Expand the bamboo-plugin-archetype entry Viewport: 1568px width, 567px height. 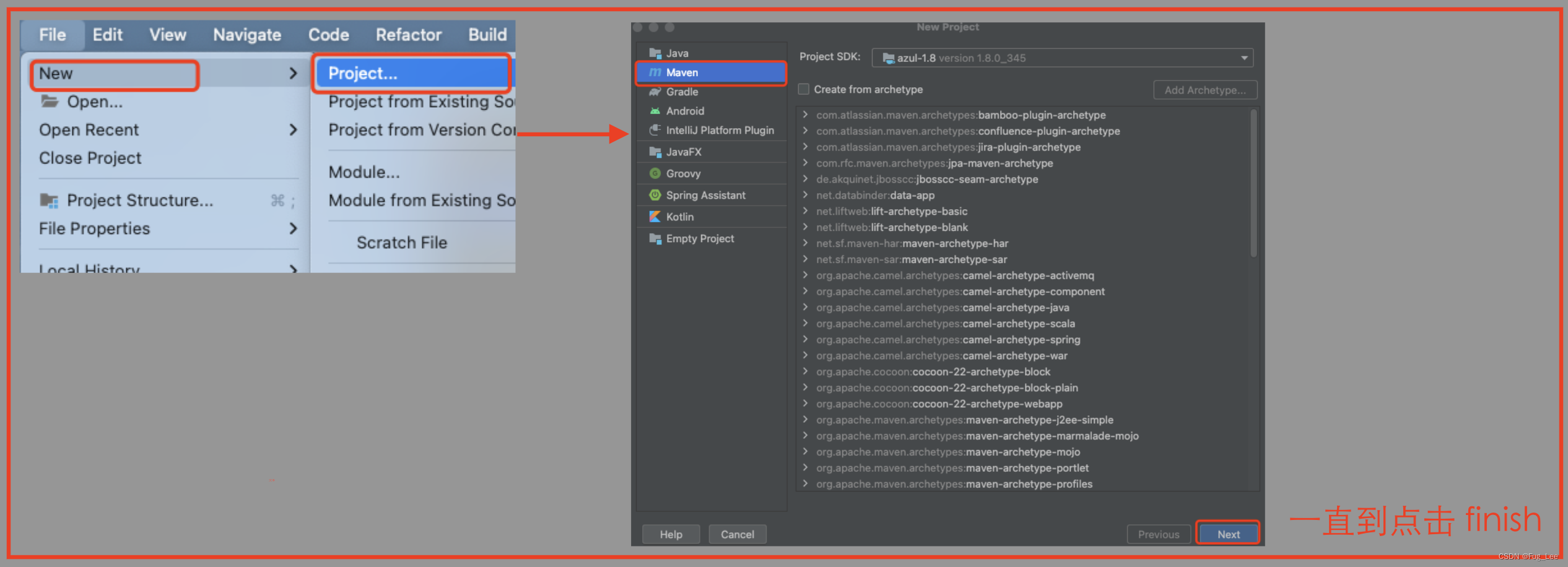coord(805,115)
